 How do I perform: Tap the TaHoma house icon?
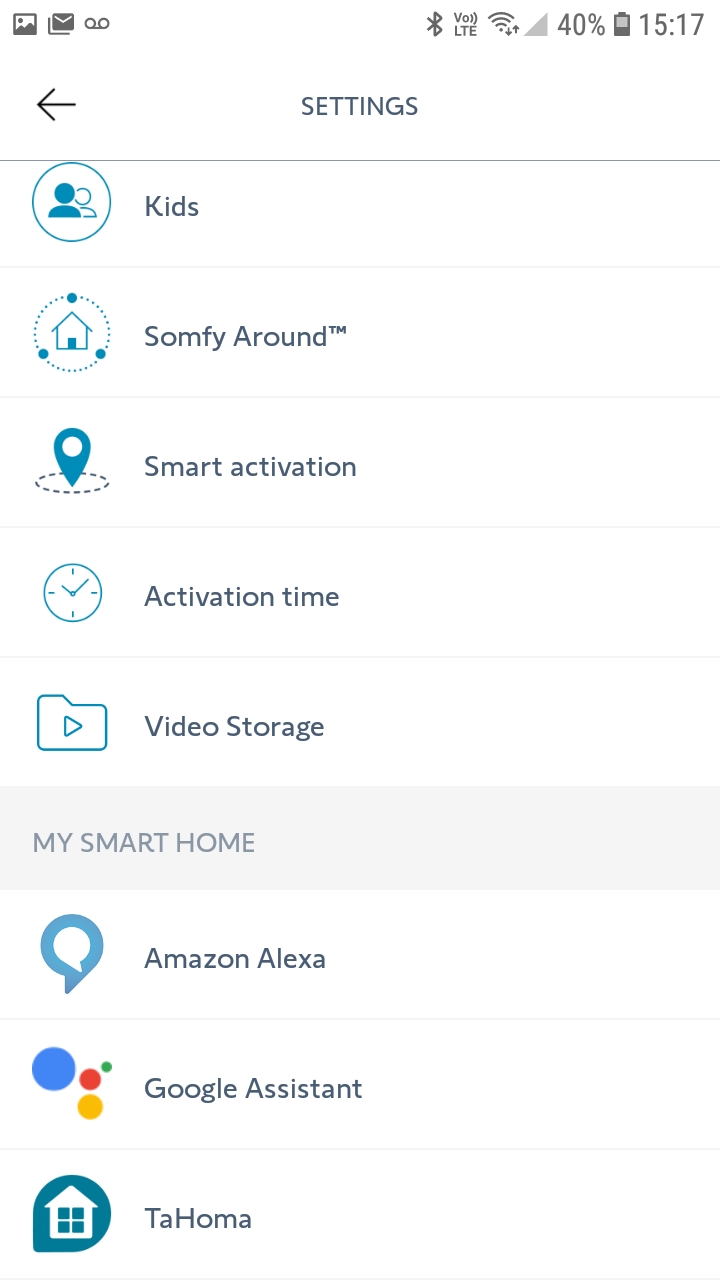[71, 1214]
